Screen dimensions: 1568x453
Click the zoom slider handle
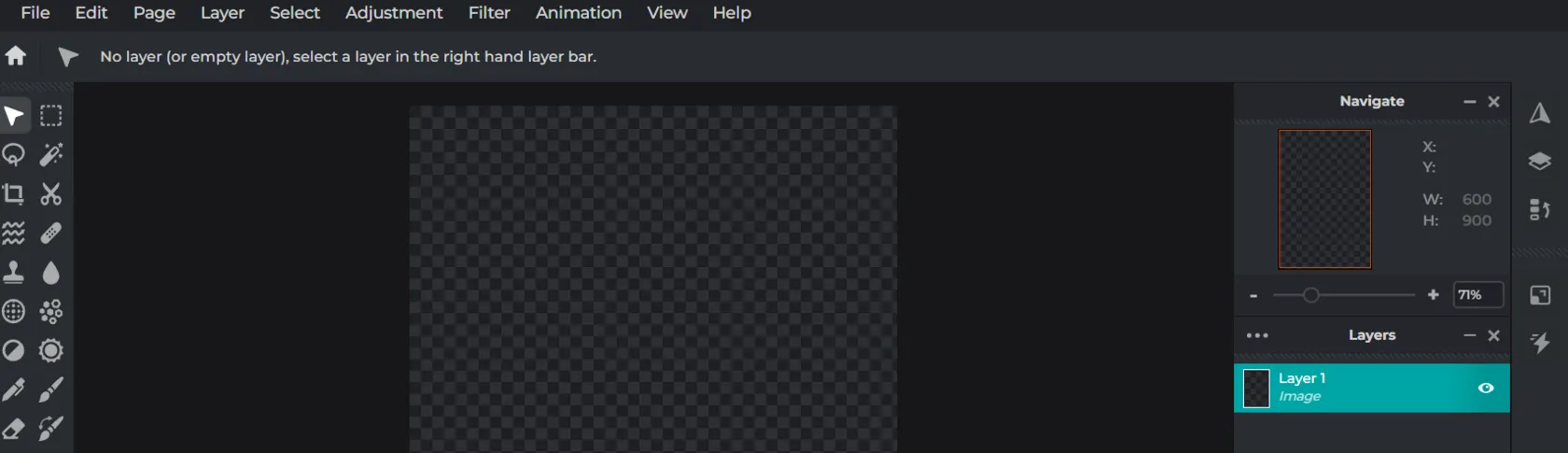pos(1311,295)
